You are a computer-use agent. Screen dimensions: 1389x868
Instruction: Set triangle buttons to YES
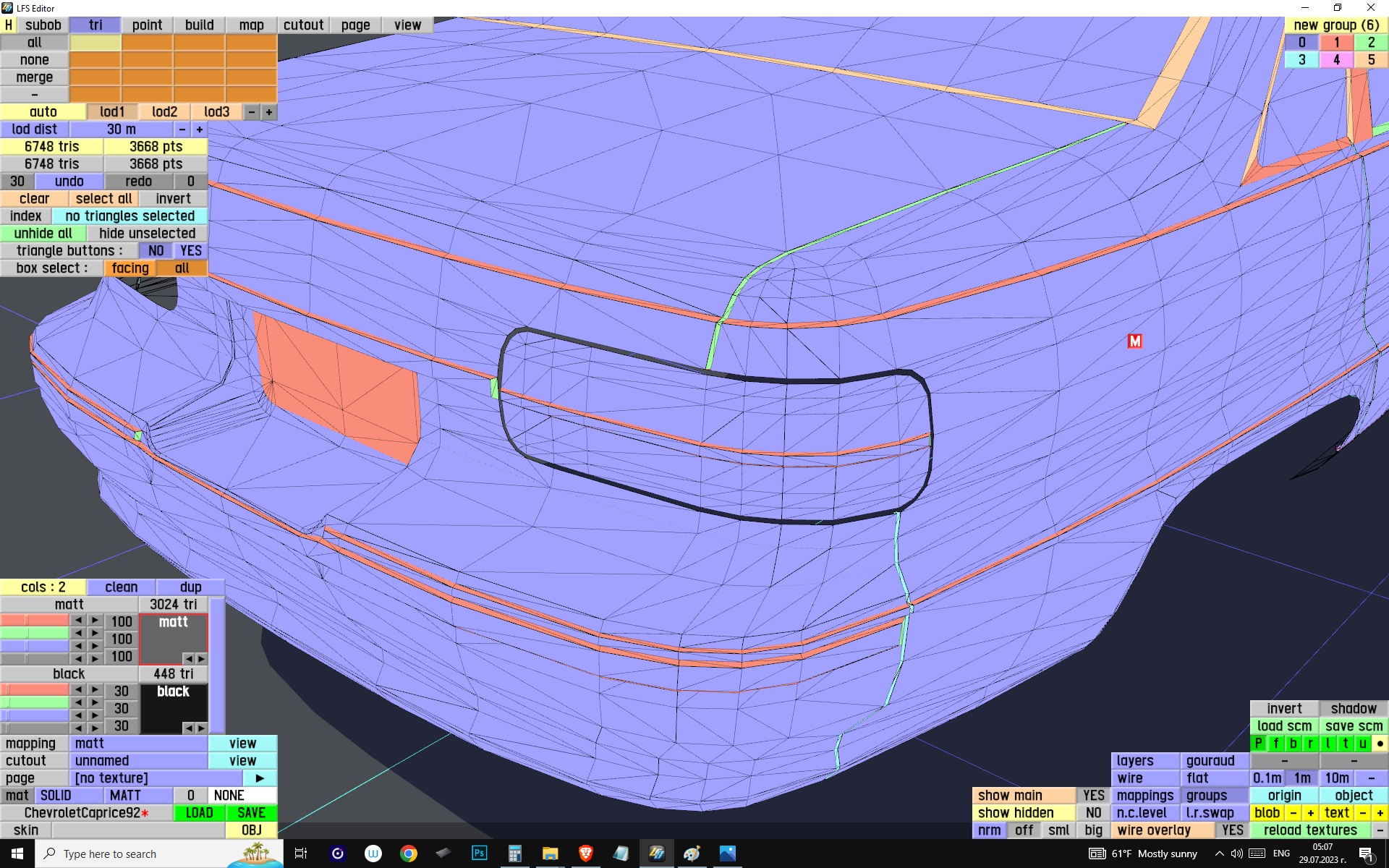point(191,251)
